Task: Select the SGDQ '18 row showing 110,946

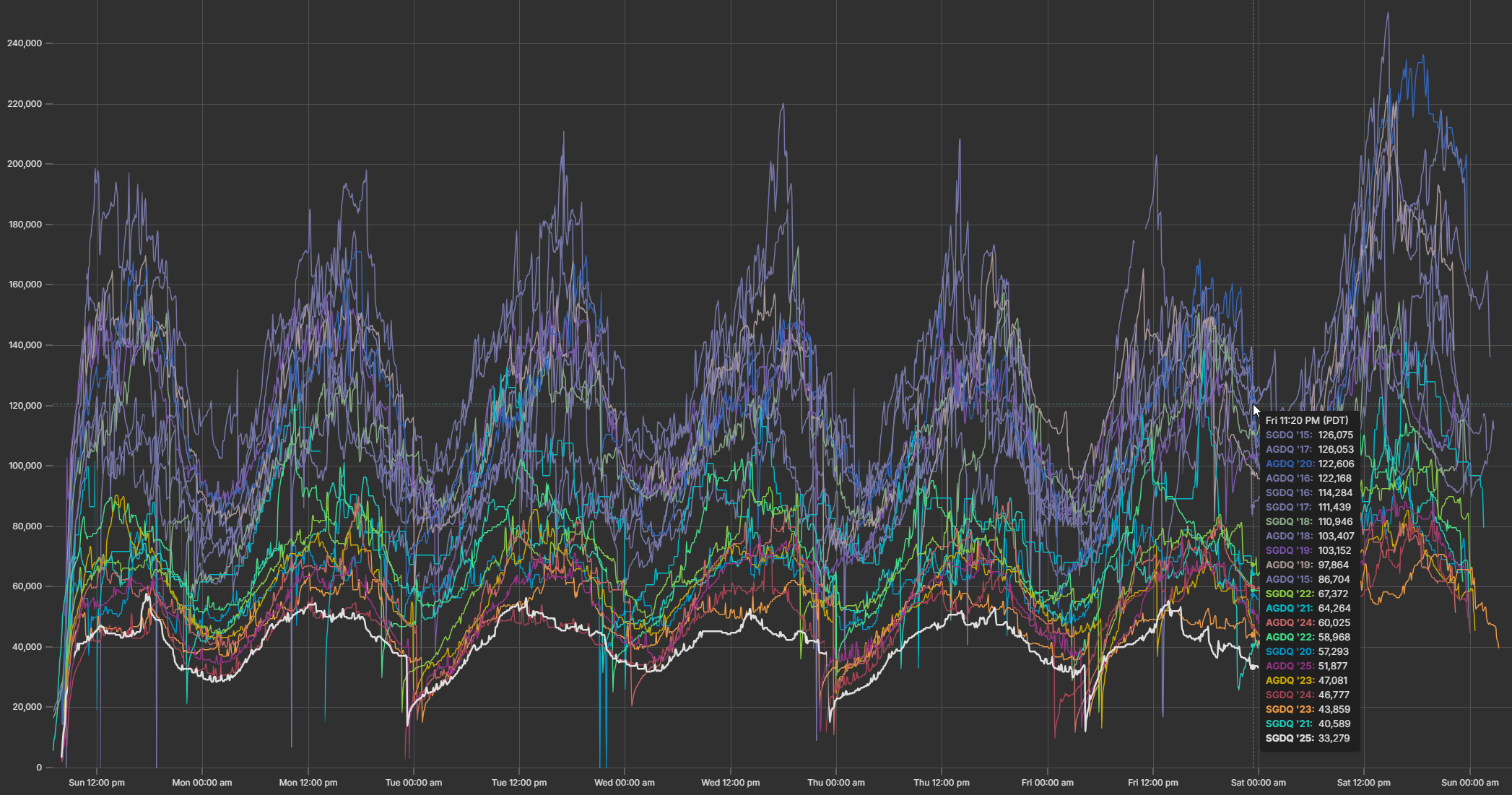Action: click(x=1310, y=521)
